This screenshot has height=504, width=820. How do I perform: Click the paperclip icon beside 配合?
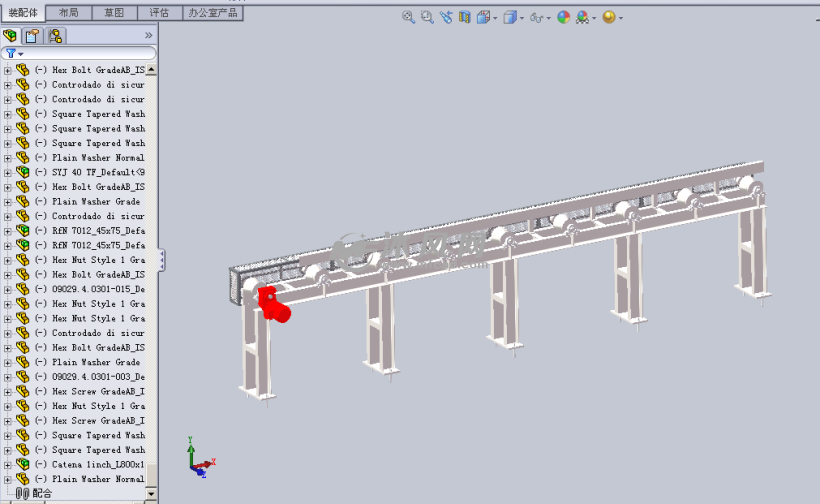point(22,493)
